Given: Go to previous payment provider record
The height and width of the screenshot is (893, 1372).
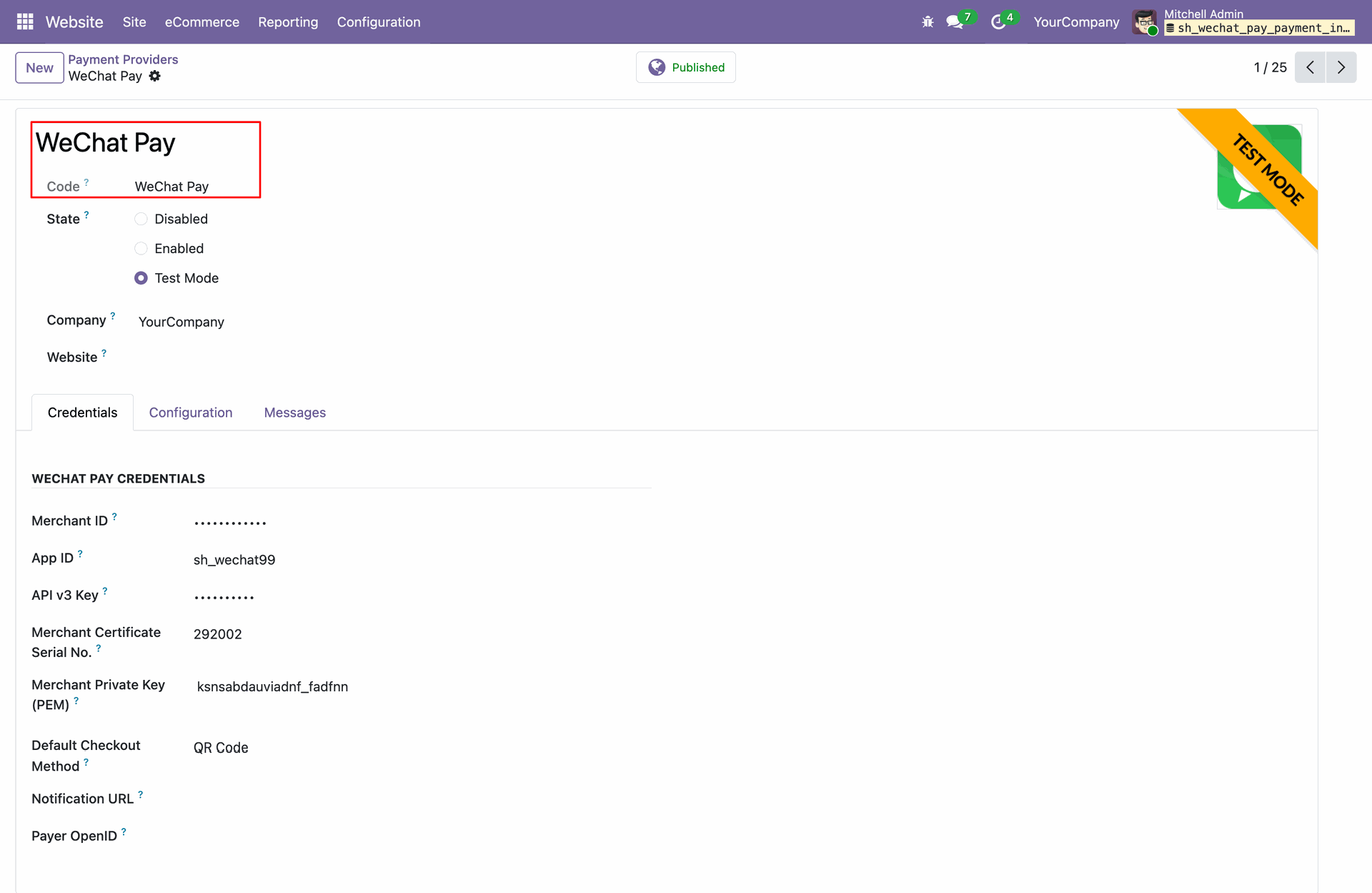Looking at the screenshot, I should [1310, 67].
